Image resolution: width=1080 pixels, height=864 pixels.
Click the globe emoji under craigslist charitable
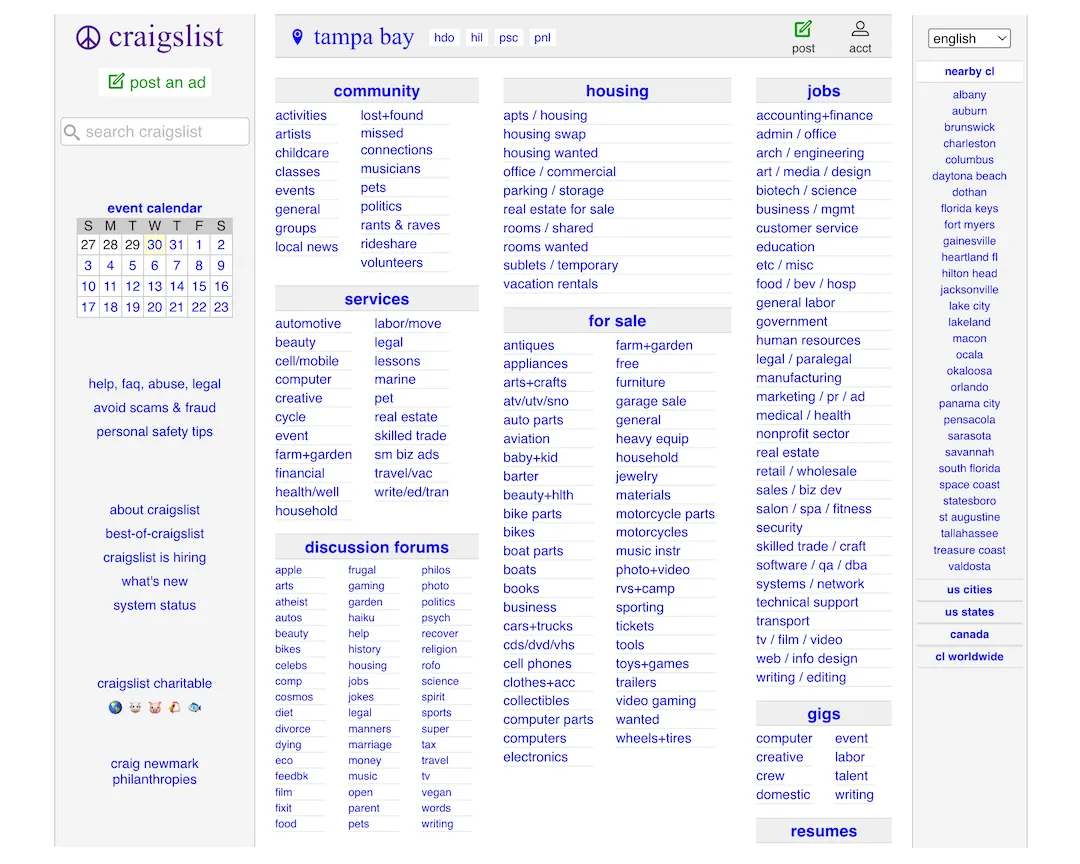[x=115, y=707]
